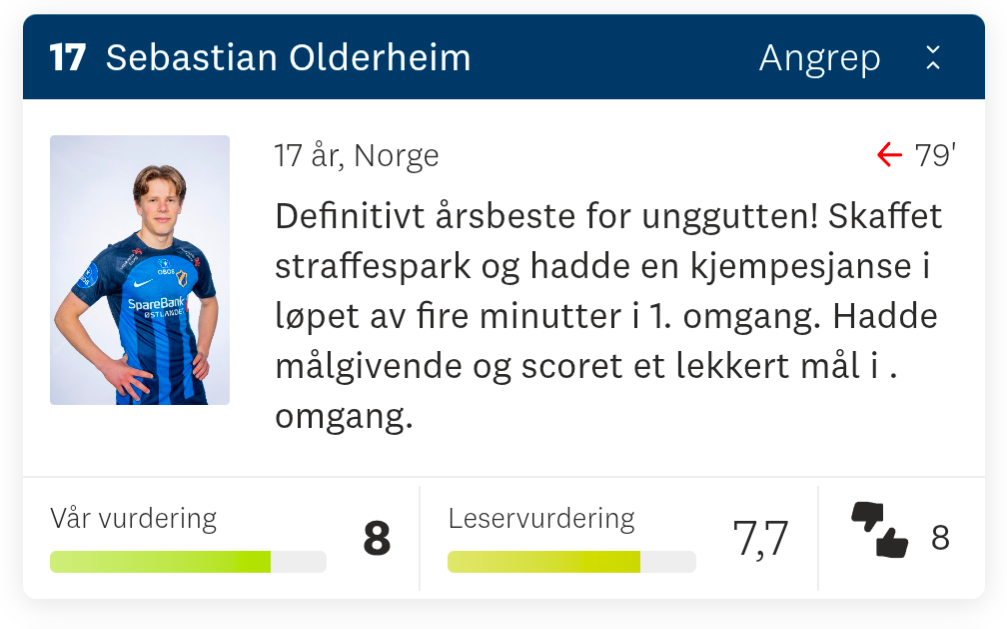Click the Sebastian Olderheim name header
The width and height of the screenshot is (1007, 629).
point(288,58)
